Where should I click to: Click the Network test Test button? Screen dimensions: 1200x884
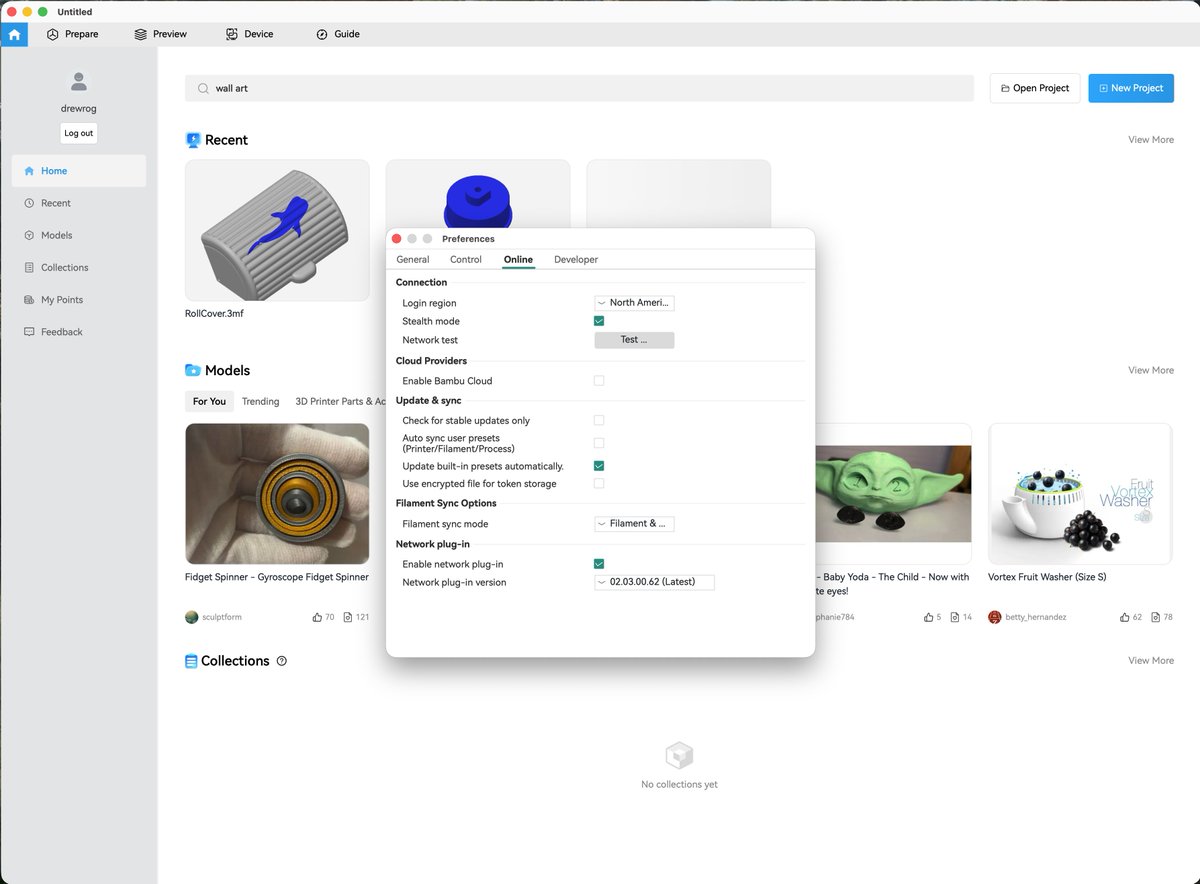tap(634, 340)
